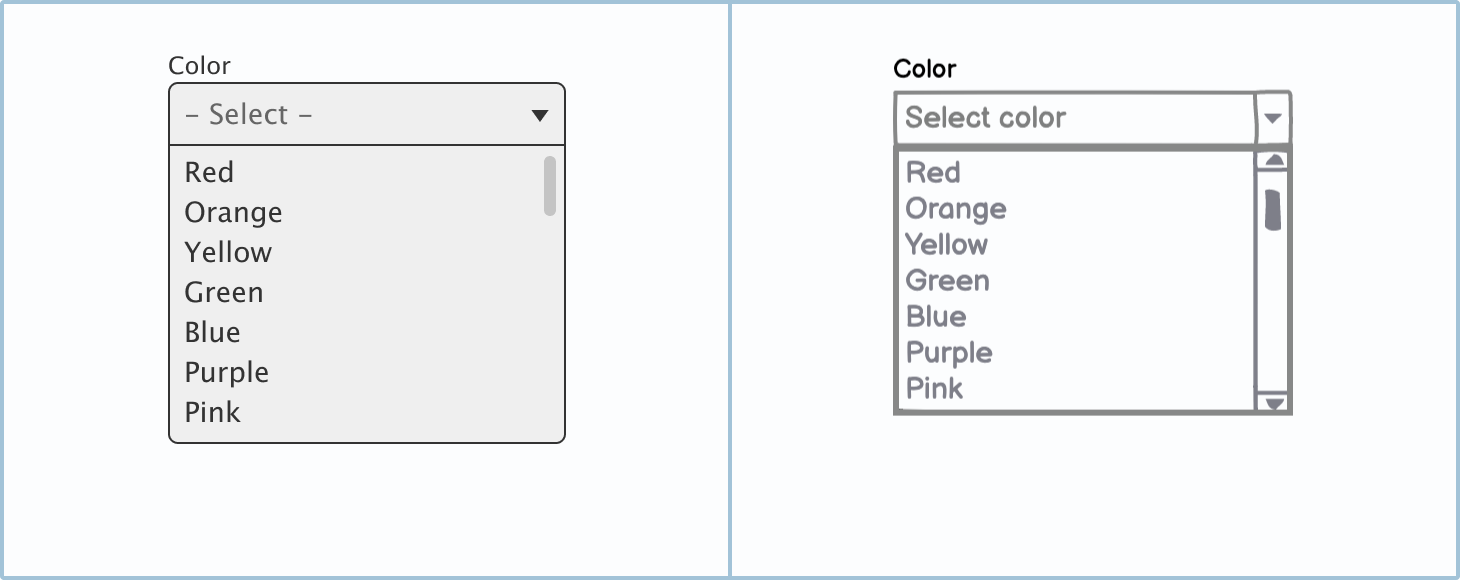The image size is (1460, 580).
Task: Click the right list's scrollbar thumb
Action: click(1273, 209)
